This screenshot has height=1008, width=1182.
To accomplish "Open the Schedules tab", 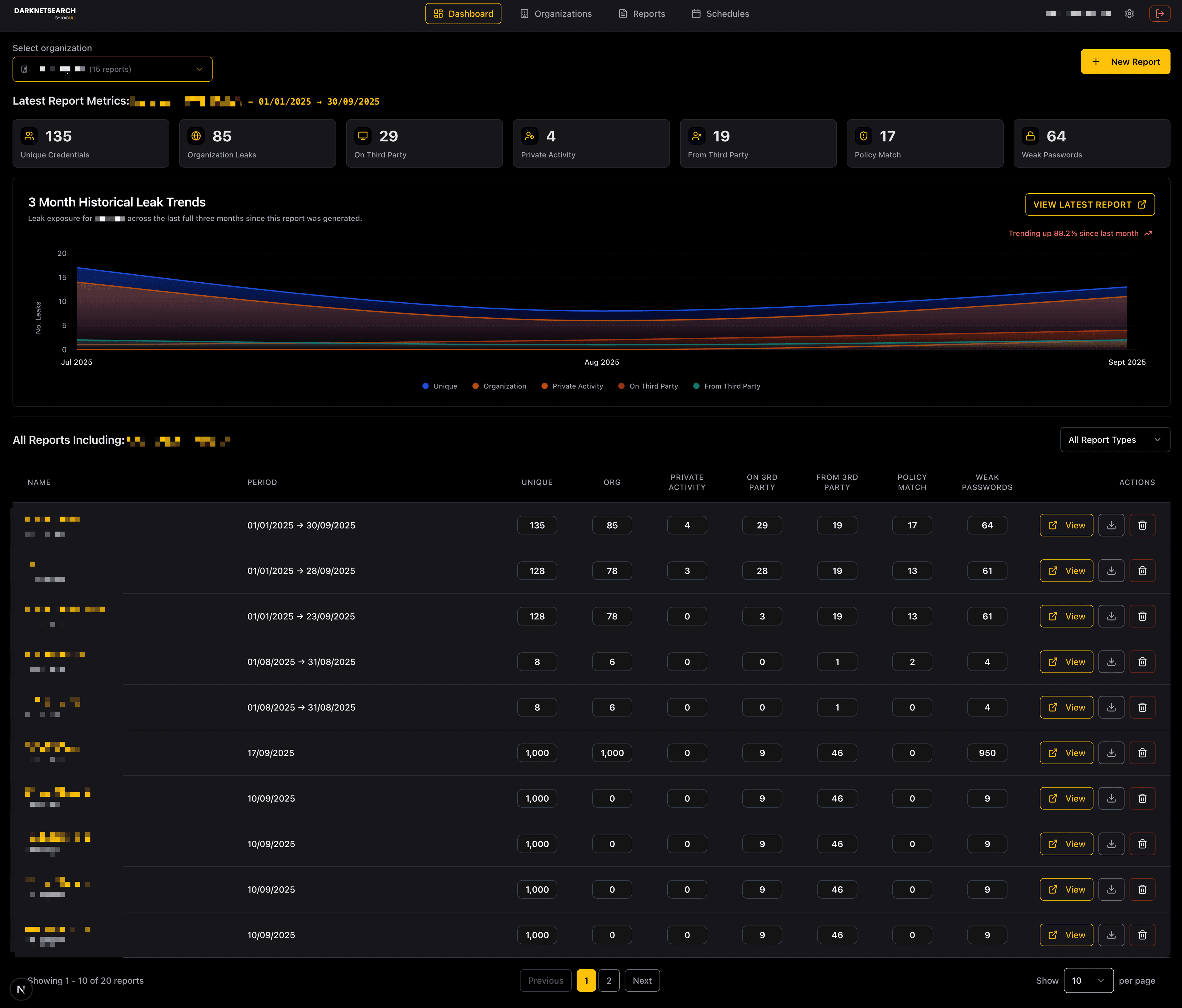I will 720,13.
